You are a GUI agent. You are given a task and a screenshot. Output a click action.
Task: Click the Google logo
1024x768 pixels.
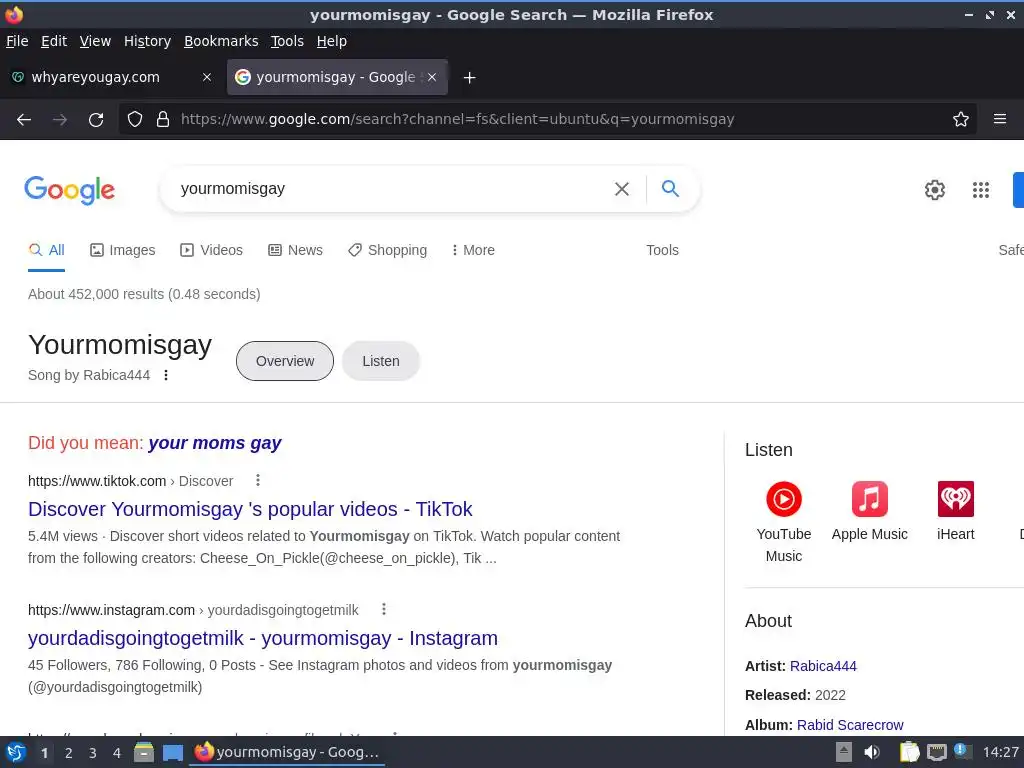pyautogui.click(x=70, y=190)
